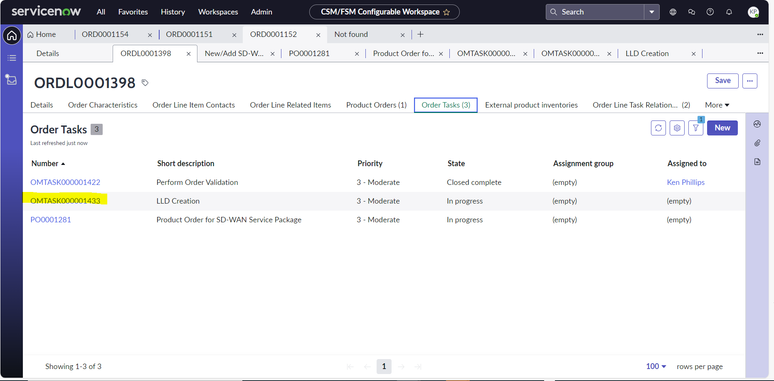Viewport: 774px width, 381px height.
Task: Close the Not found tab
Action: tap(402, 35)
